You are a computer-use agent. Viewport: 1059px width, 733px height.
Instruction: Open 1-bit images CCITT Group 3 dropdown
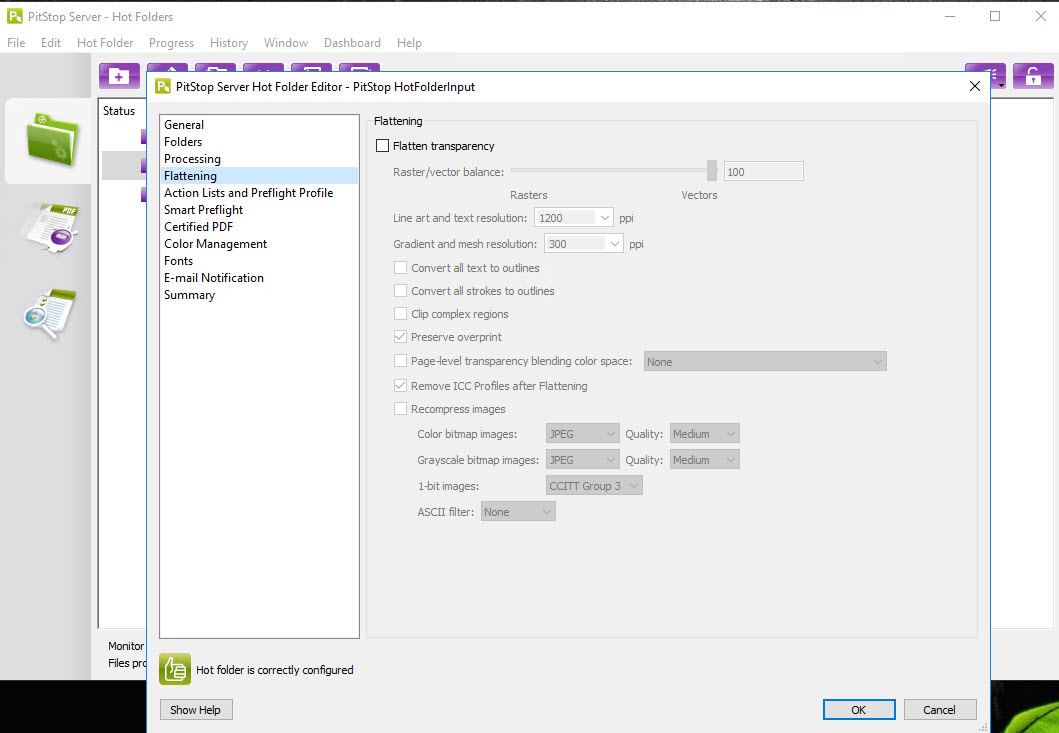coord(594,486)
